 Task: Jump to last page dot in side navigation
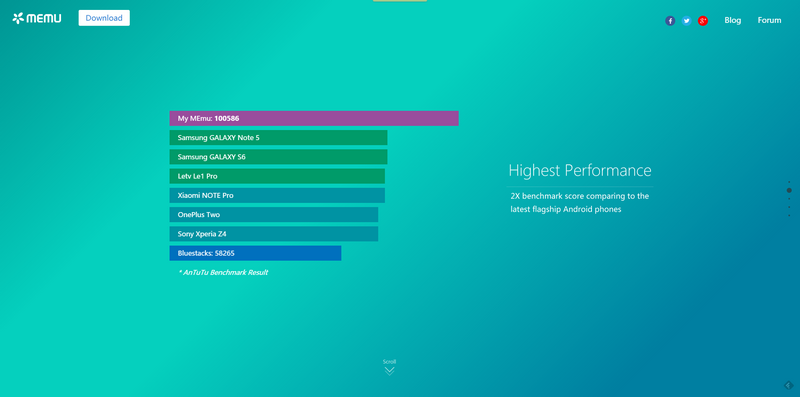789,215
